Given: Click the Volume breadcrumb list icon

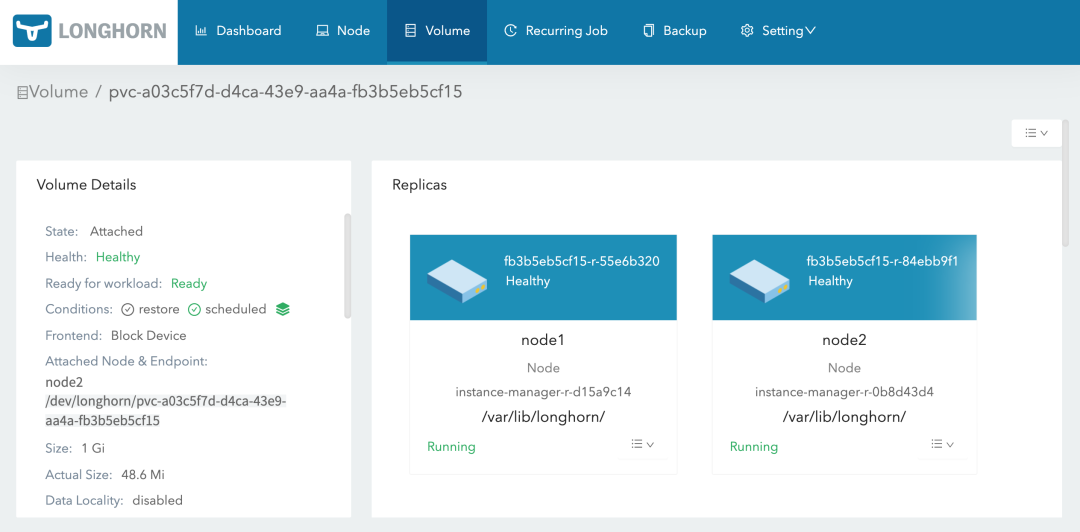Looking at the screenshot, I should [x=22, y=93].
